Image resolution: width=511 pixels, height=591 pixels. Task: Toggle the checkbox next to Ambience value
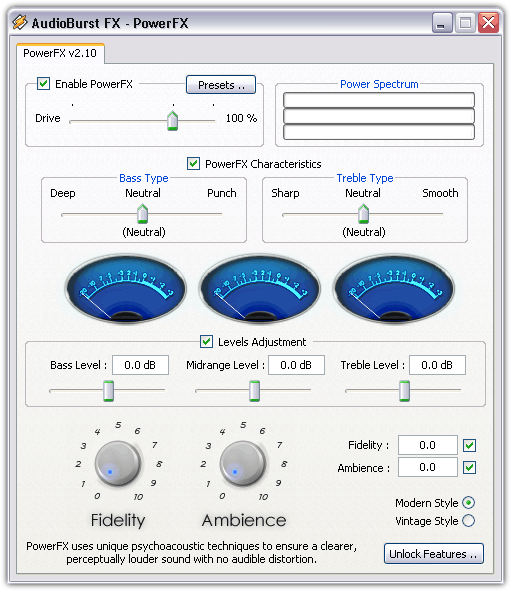pyautogui.click(x=469, y=467)
